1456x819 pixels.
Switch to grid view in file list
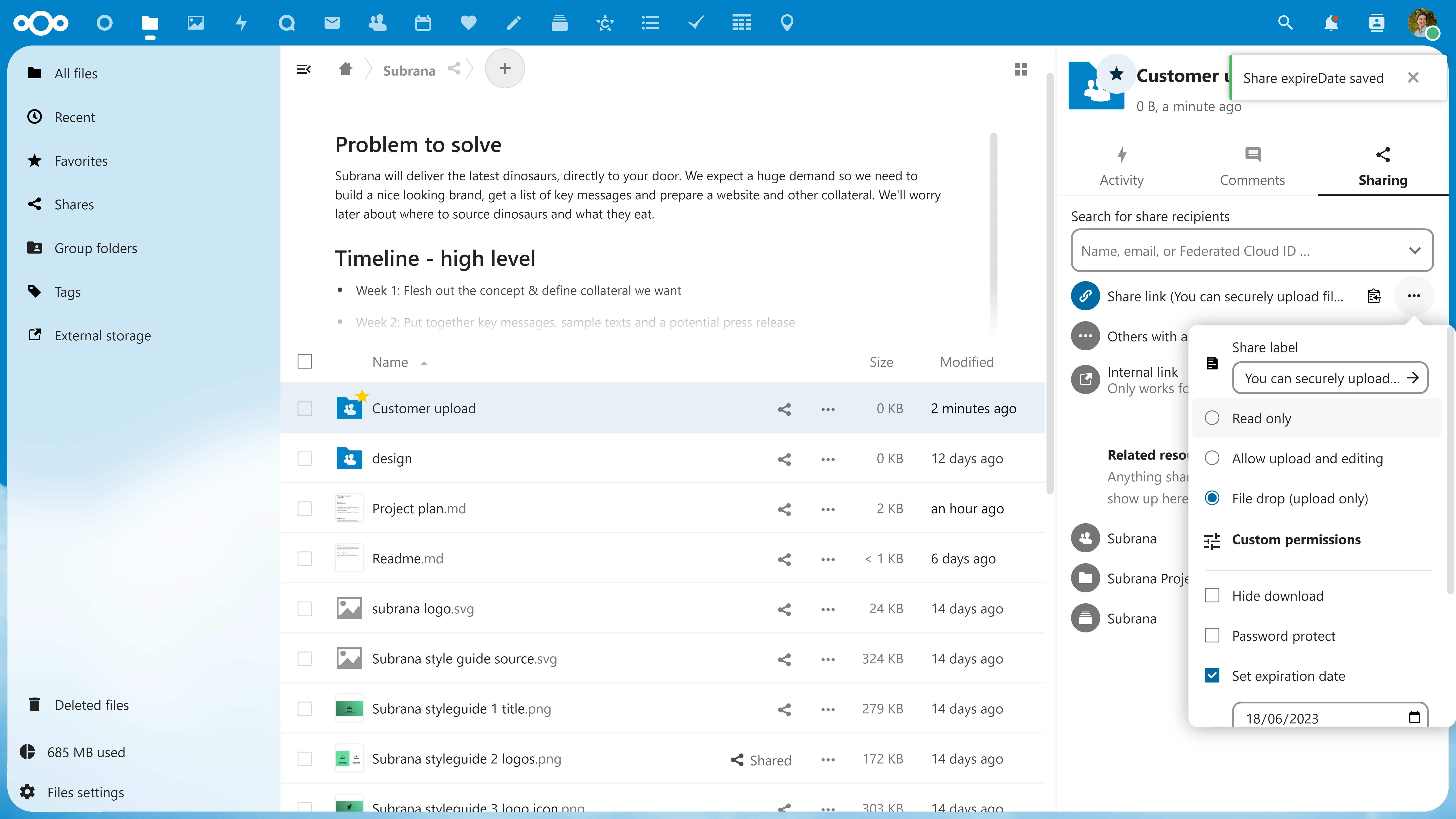[x=1021, y=69]
